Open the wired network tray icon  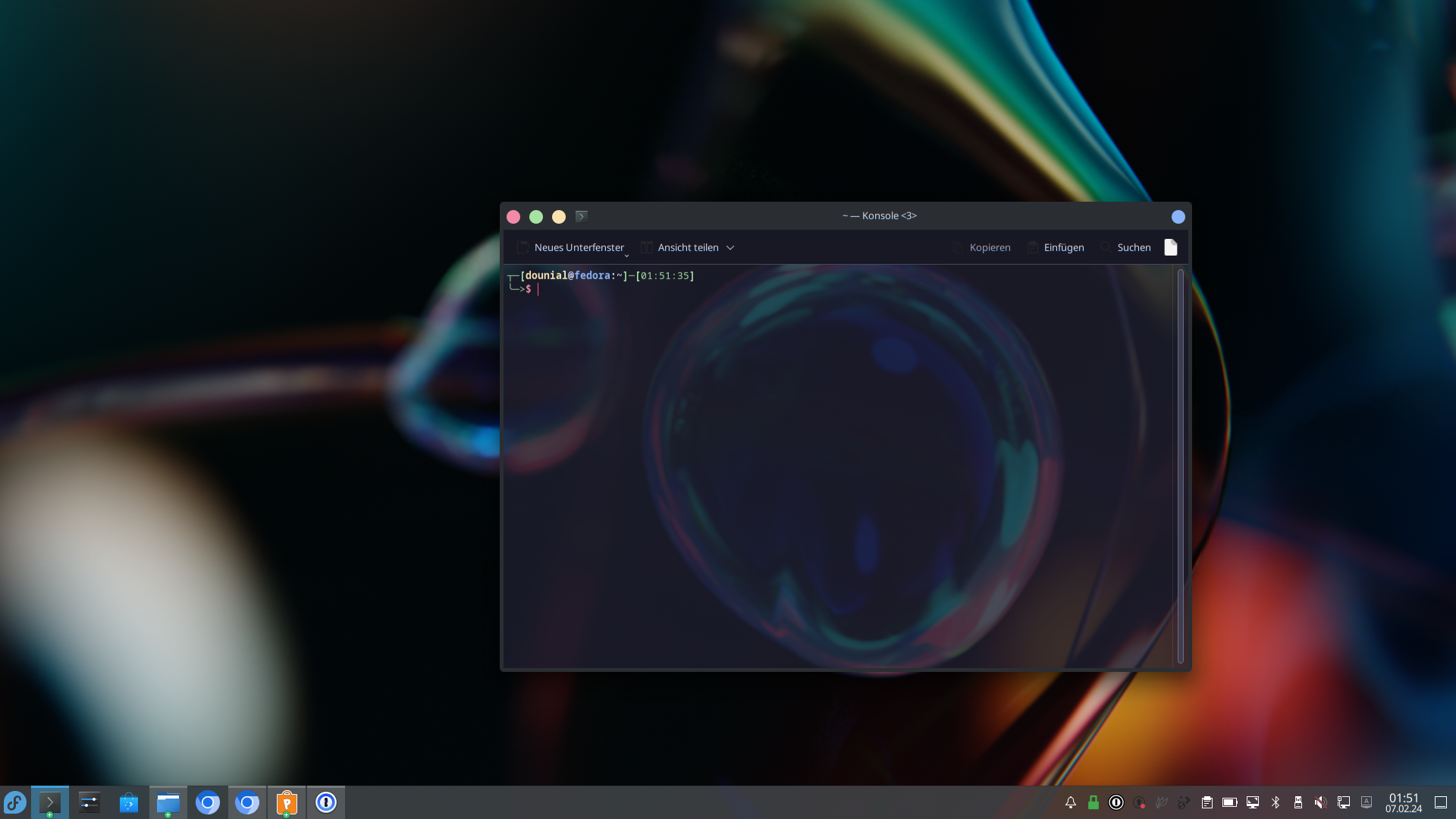(1344, 802)
